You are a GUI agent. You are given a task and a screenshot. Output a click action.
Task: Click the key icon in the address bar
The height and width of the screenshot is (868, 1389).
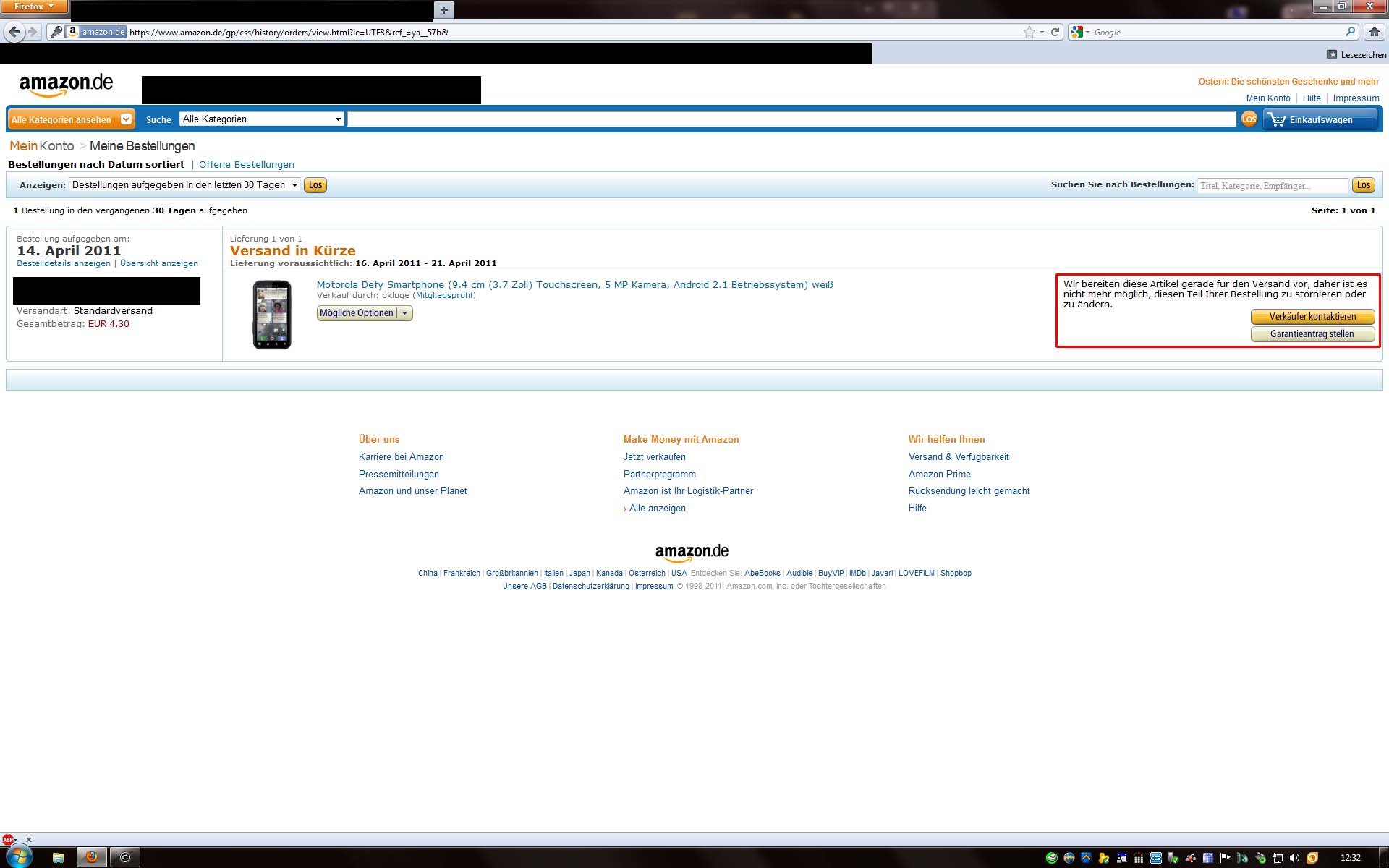pyautogui.click(x=56, y=32)
